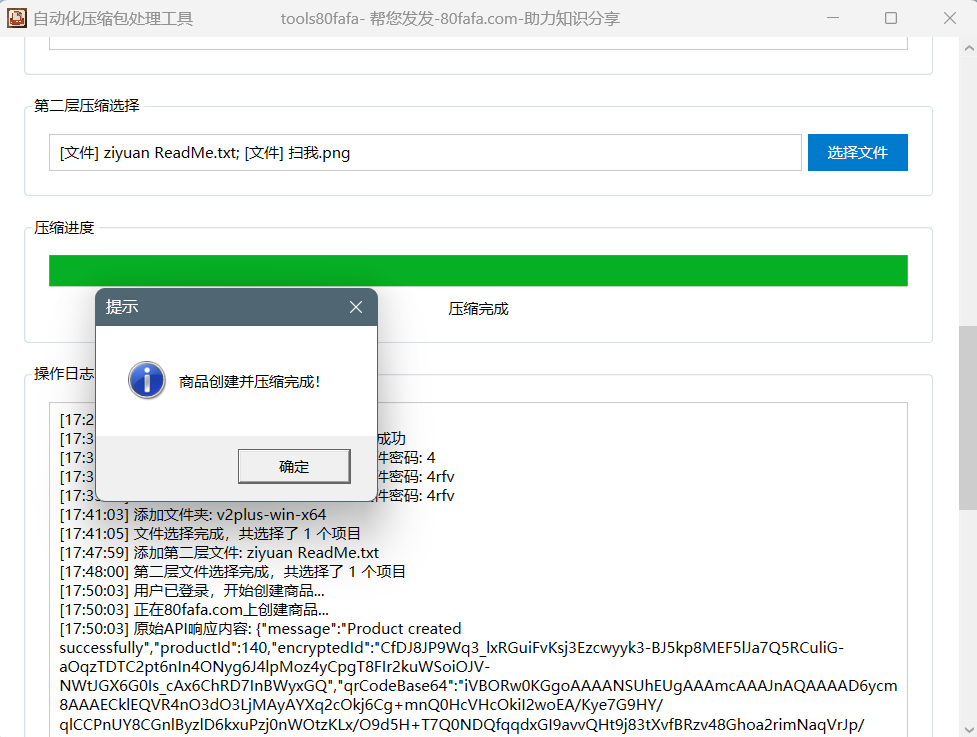Close the main application window
This screenshot has height=737, width=977.
pos(948,18)
